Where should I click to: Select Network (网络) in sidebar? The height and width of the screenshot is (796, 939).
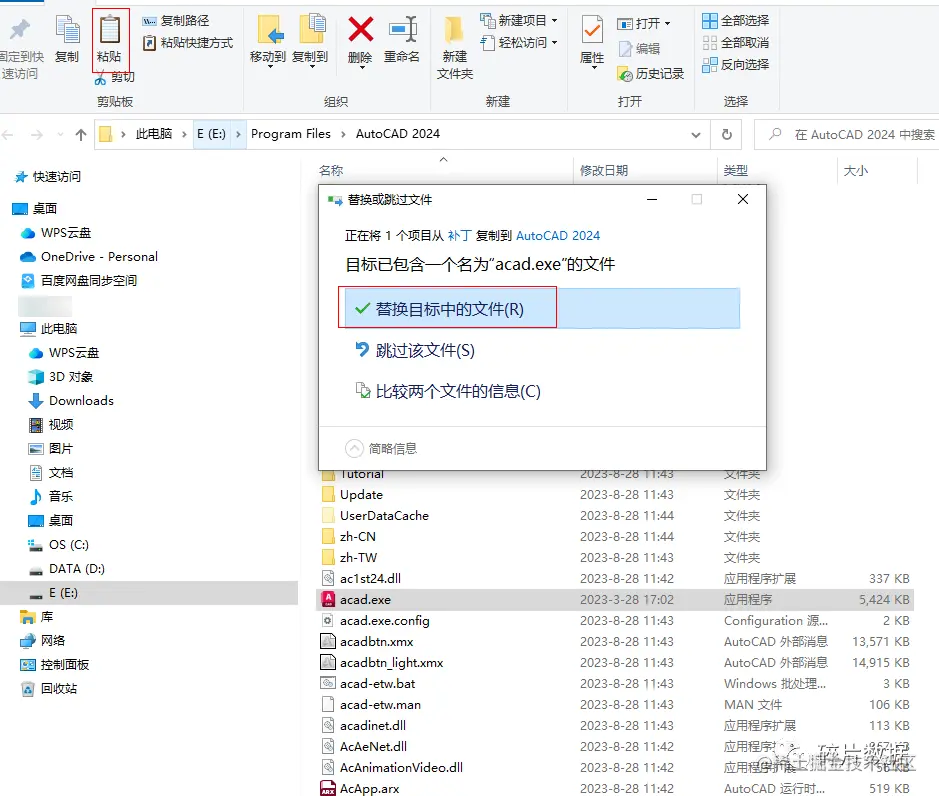[x=43, y=641]
